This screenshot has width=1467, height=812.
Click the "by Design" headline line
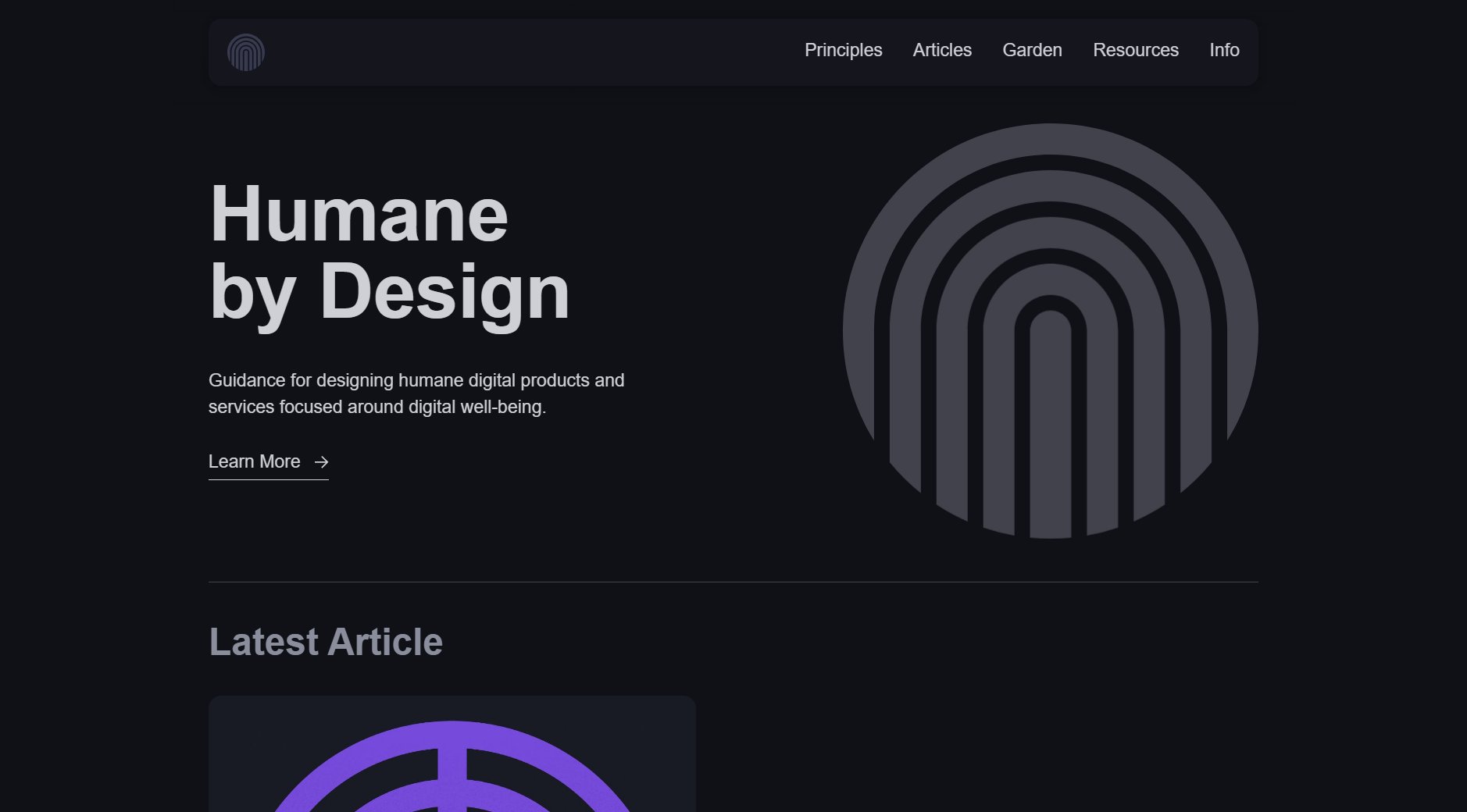point(389,292)
